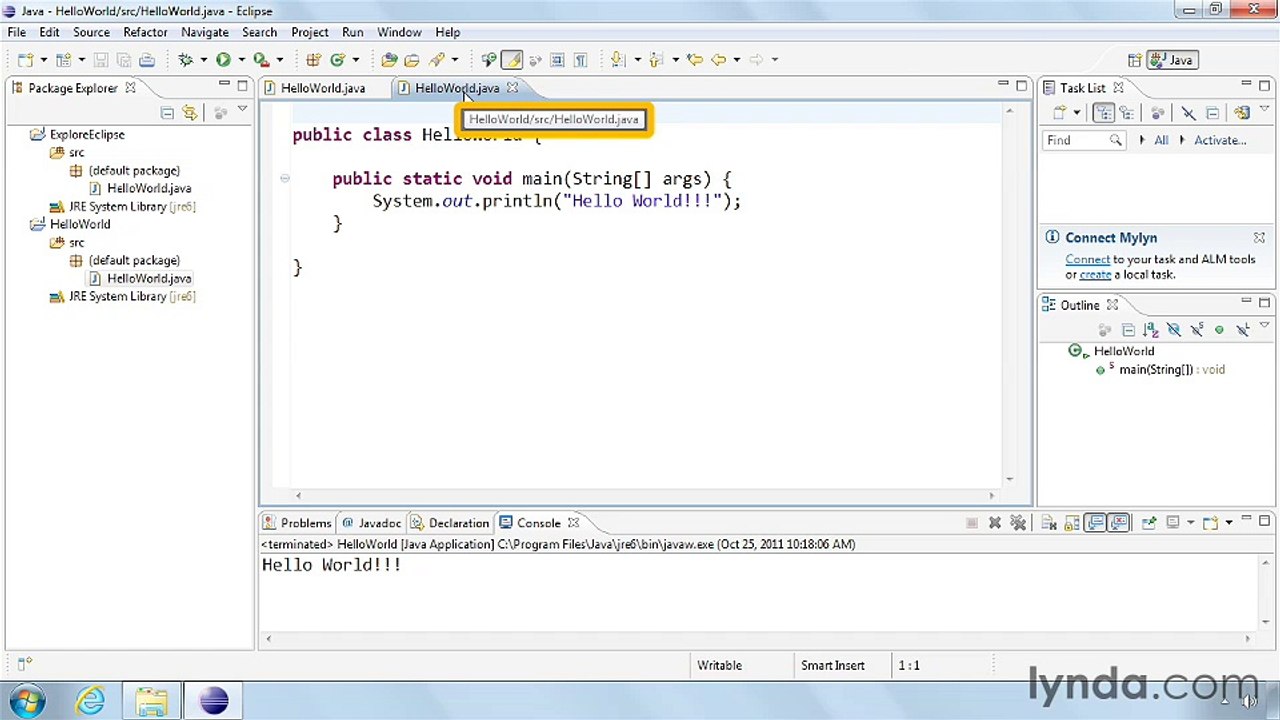1280x720 pixels.
Task: Open the Window menu
Action: [x=399, y=32]
